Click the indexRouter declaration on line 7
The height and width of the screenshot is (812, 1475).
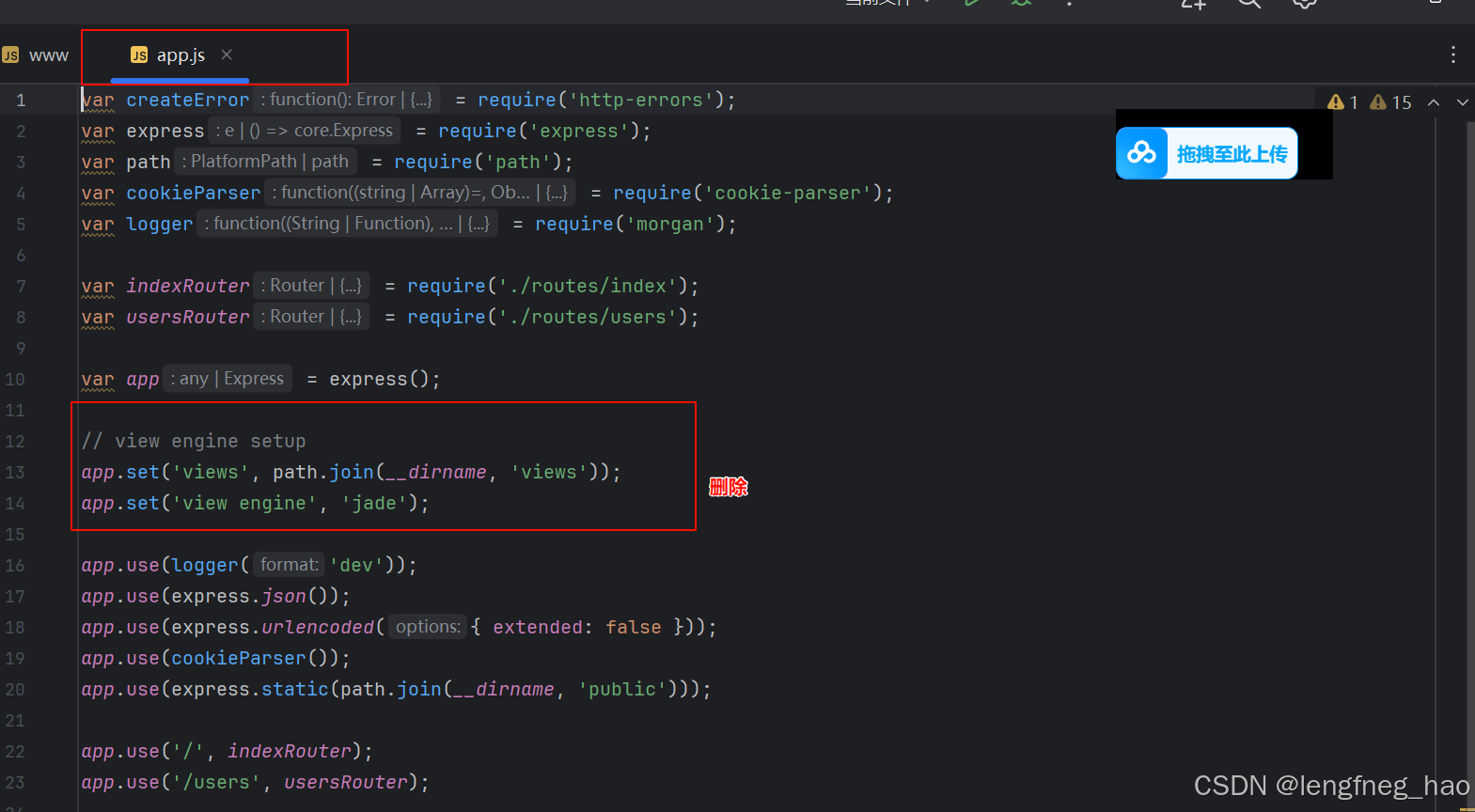coord(188,286)
